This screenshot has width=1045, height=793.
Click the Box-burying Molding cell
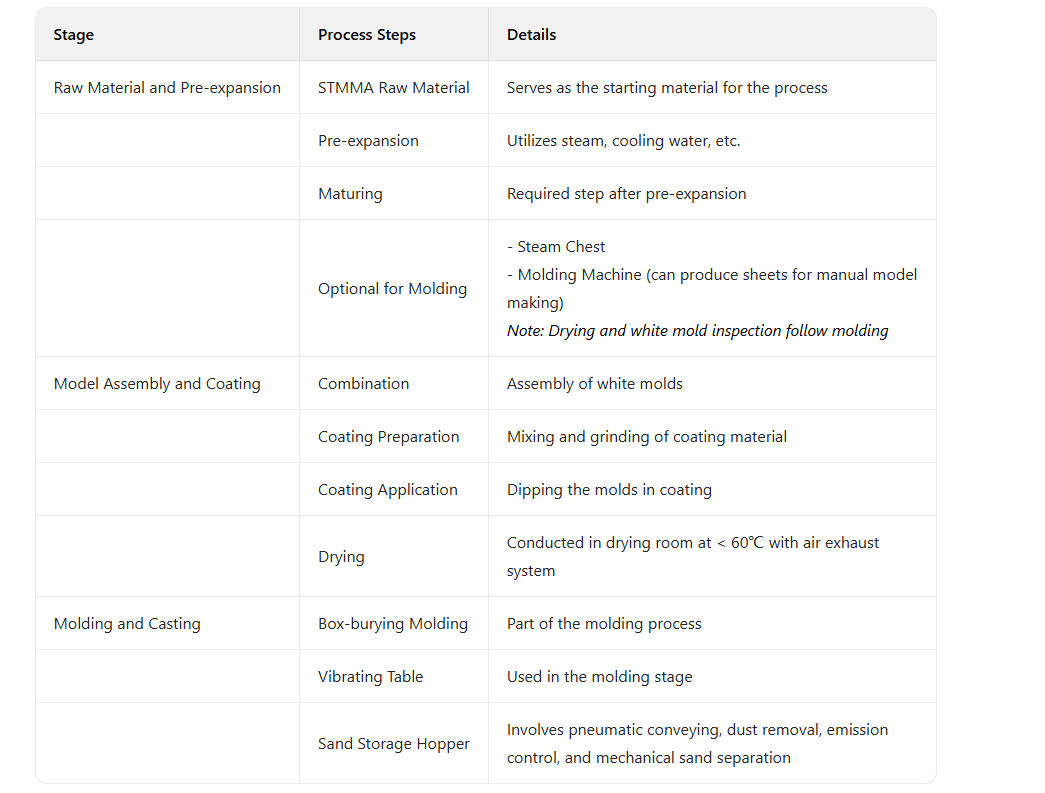point(392,624)
